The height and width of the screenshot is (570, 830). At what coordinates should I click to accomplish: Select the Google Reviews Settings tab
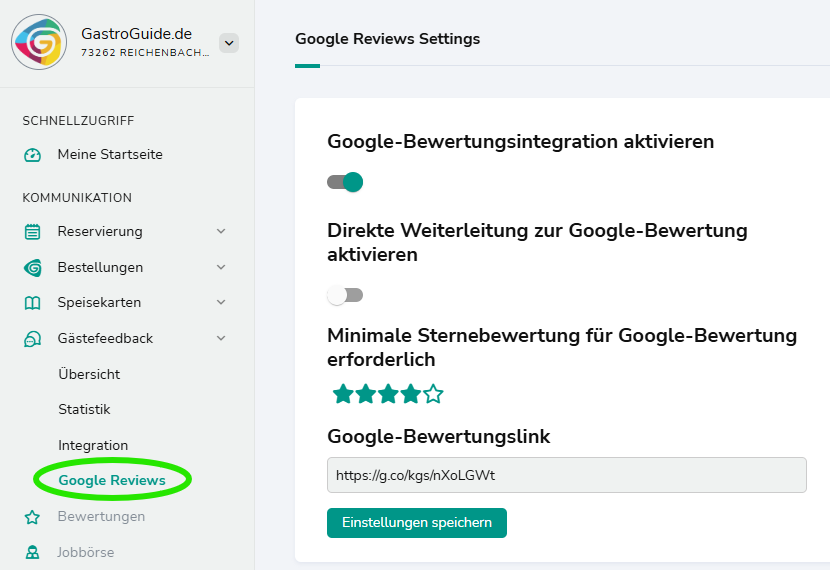[387, 39]
